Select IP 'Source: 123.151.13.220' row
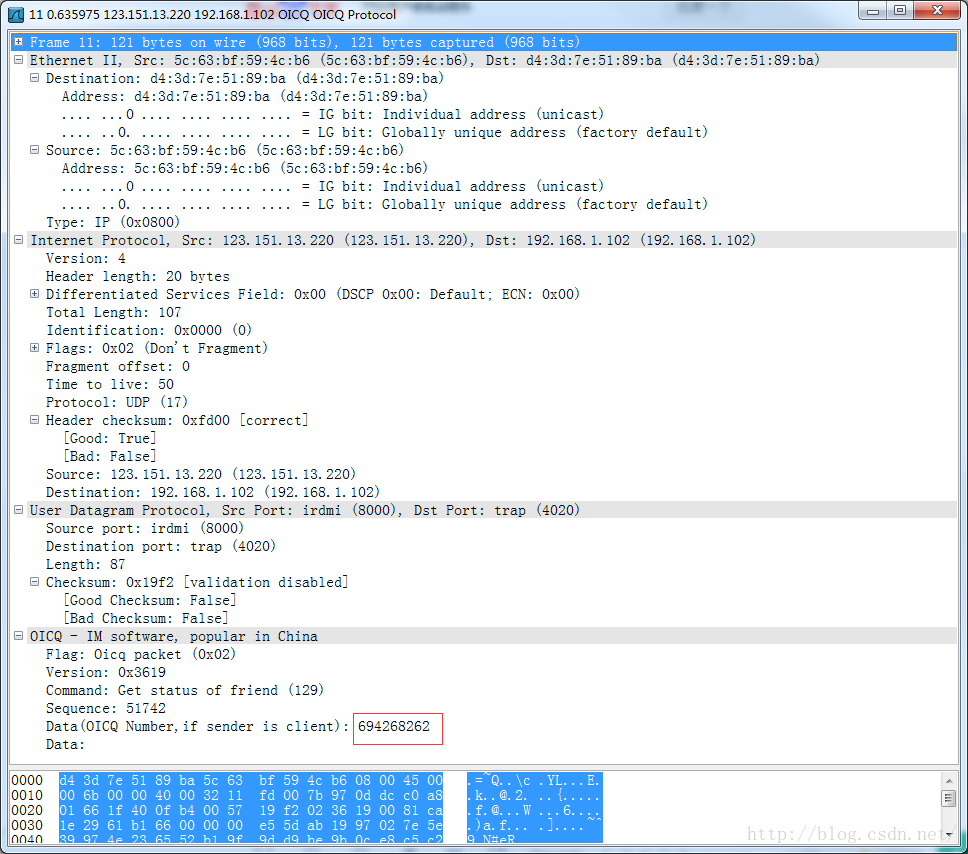Viewport: 968px width, 854px height. [201, 474]
